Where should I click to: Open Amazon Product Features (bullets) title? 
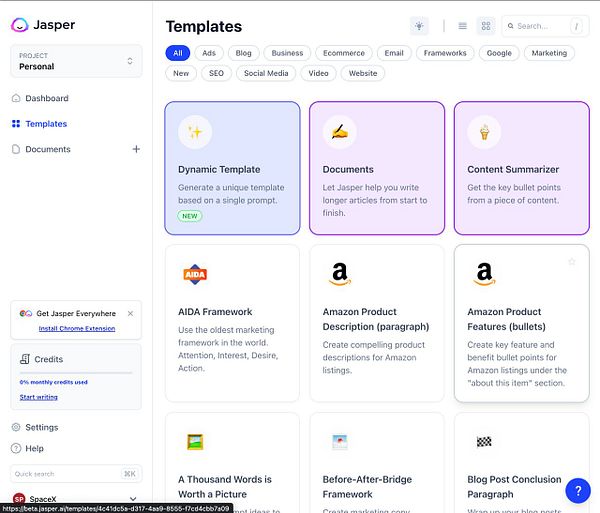tap(506, 319)
